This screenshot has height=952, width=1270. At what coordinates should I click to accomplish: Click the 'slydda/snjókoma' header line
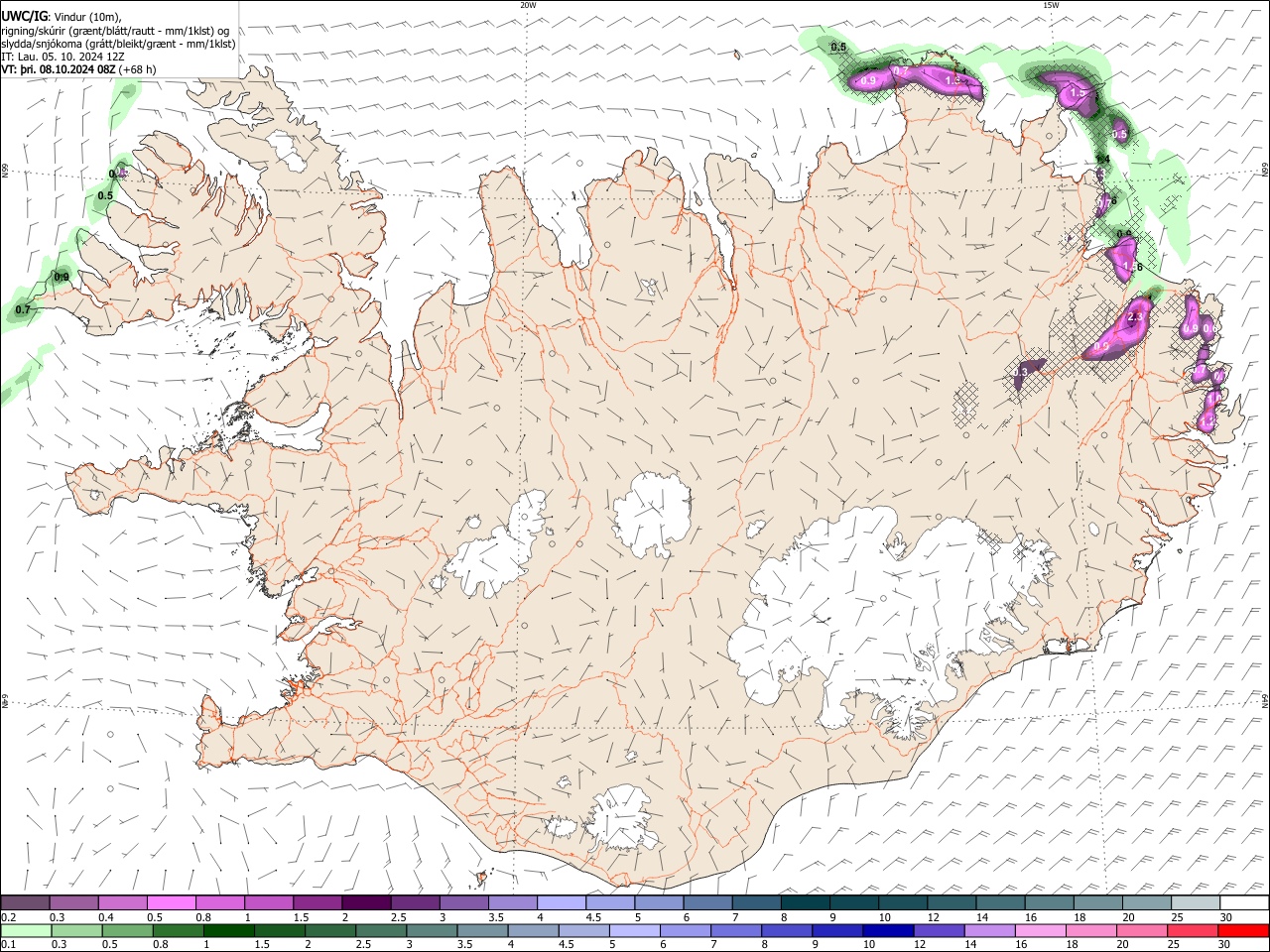tap(118, 44)
